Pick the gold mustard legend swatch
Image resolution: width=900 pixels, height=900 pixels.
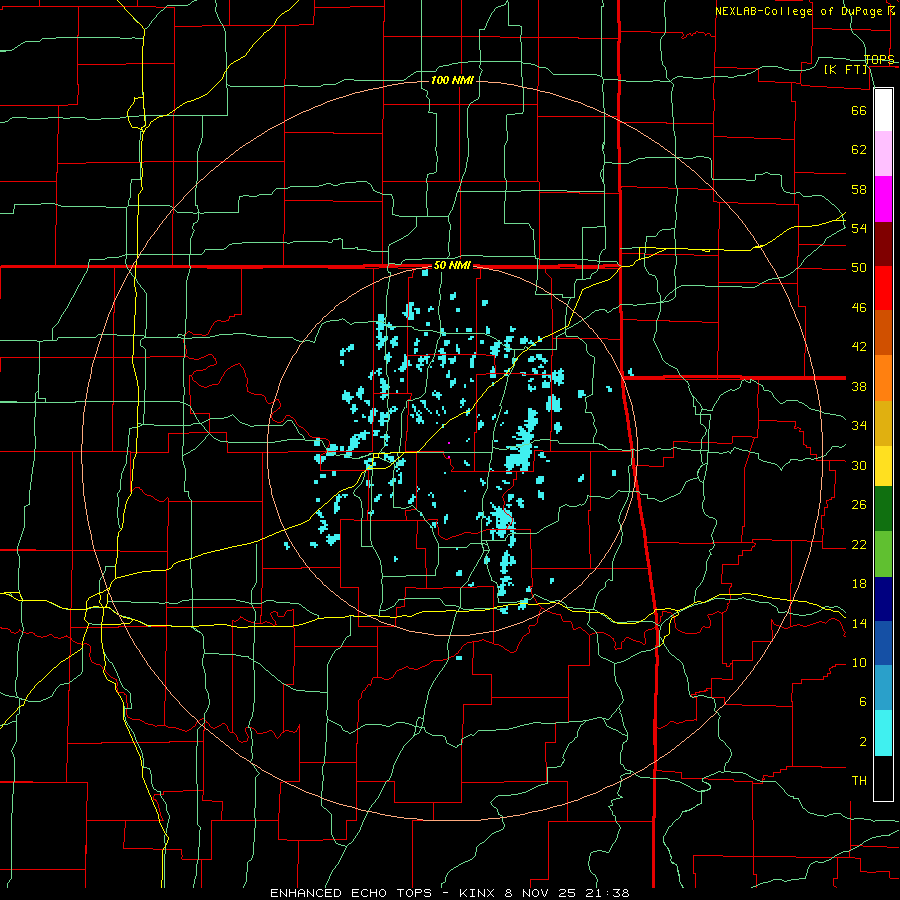883,423
